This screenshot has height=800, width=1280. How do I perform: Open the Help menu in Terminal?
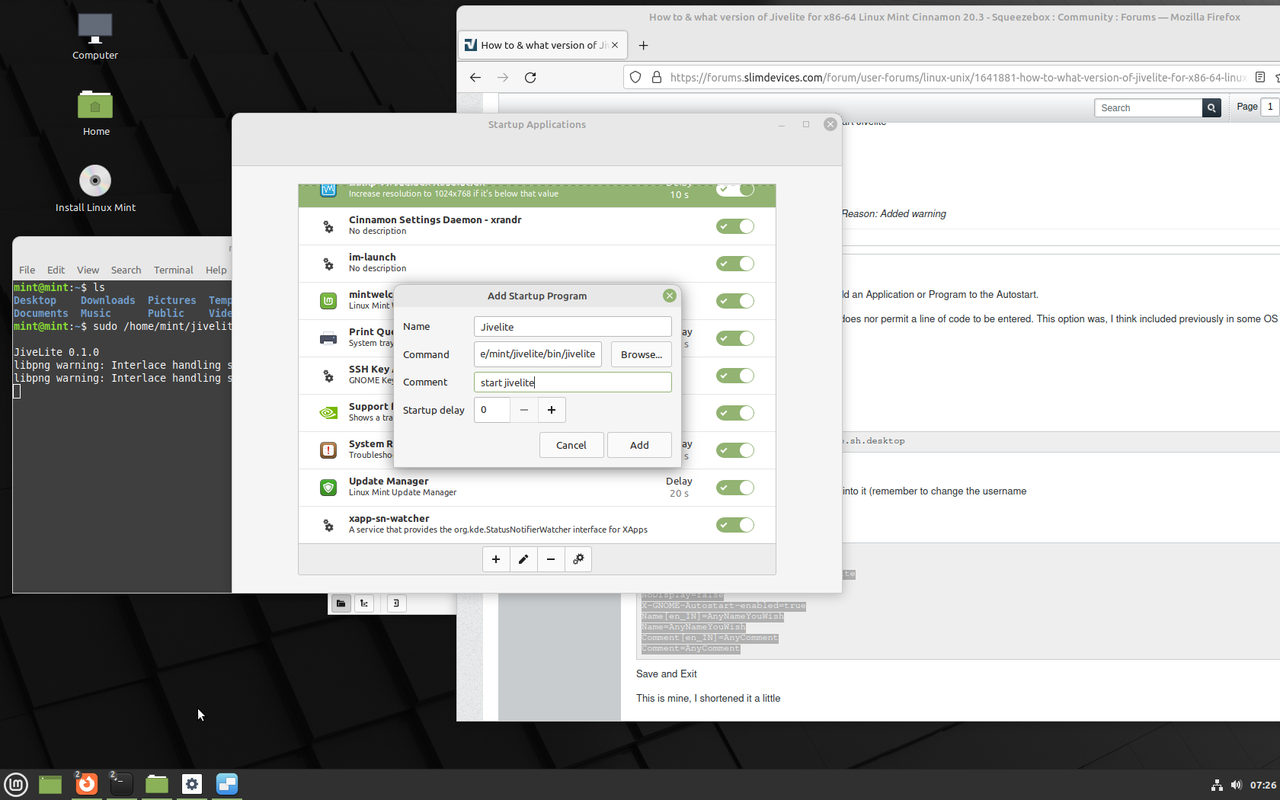pyautogui.click(x=216, y=270)
